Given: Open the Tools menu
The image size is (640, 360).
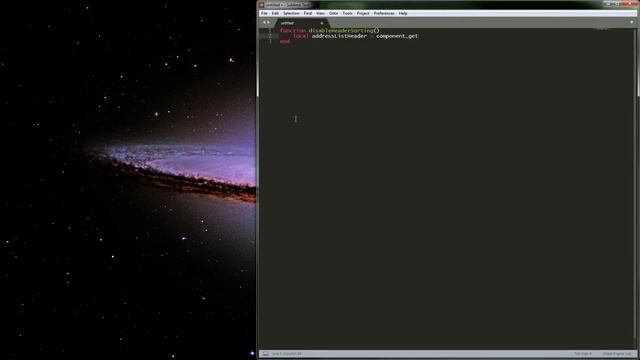Looking at the screenshot, I should pyautogui.click(x=347, y=13).
